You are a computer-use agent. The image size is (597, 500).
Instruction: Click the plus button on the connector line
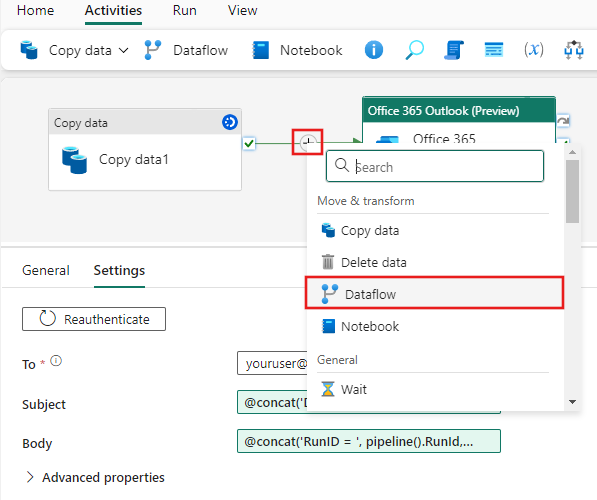308,142
